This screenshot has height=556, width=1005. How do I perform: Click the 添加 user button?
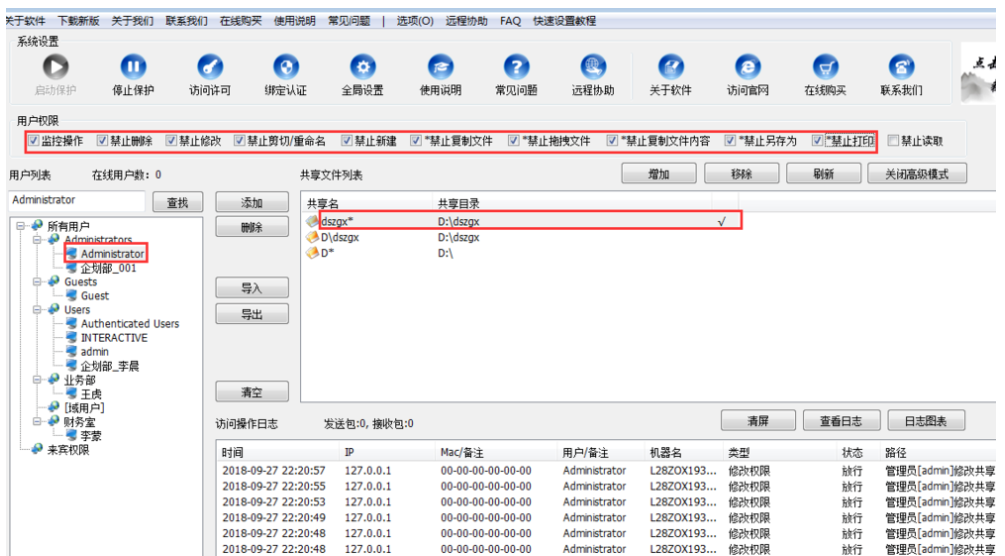[x=252, y=202]
